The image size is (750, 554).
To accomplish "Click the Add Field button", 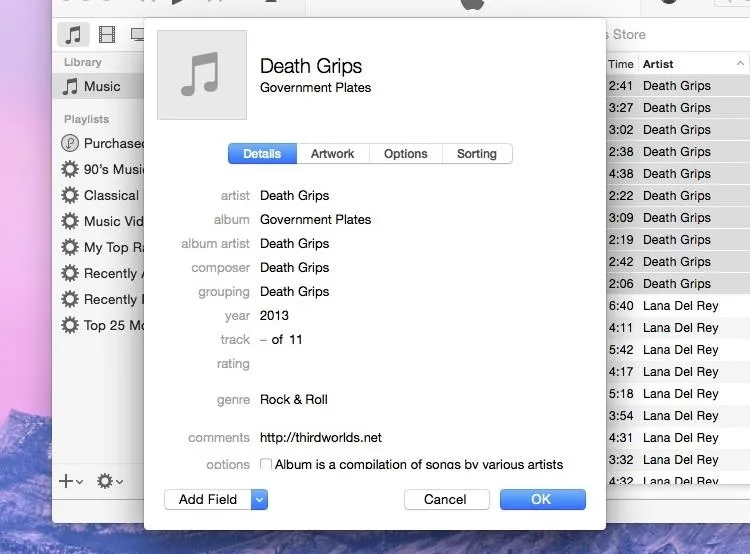I will (208, 499).
